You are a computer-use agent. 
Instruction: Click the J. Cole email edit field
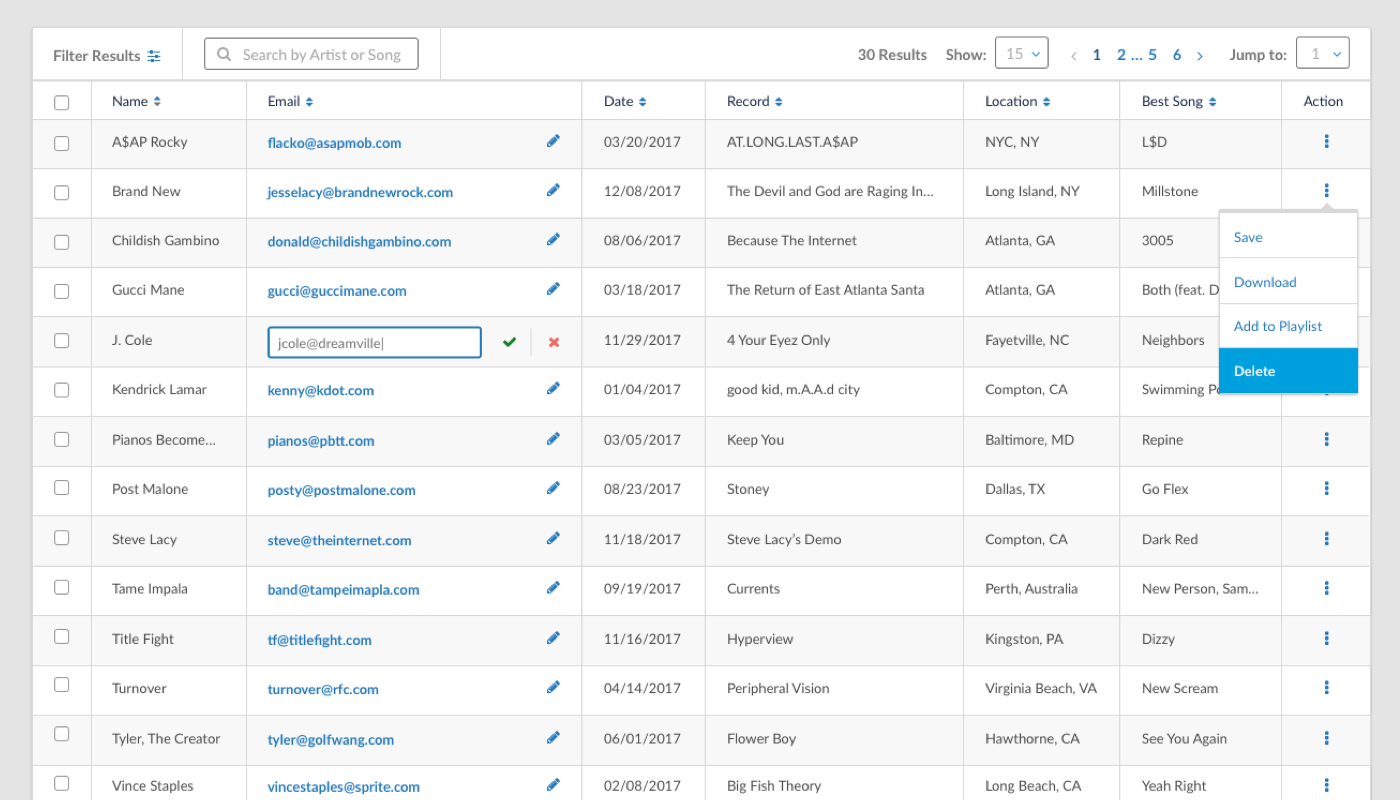click(374, 342)
